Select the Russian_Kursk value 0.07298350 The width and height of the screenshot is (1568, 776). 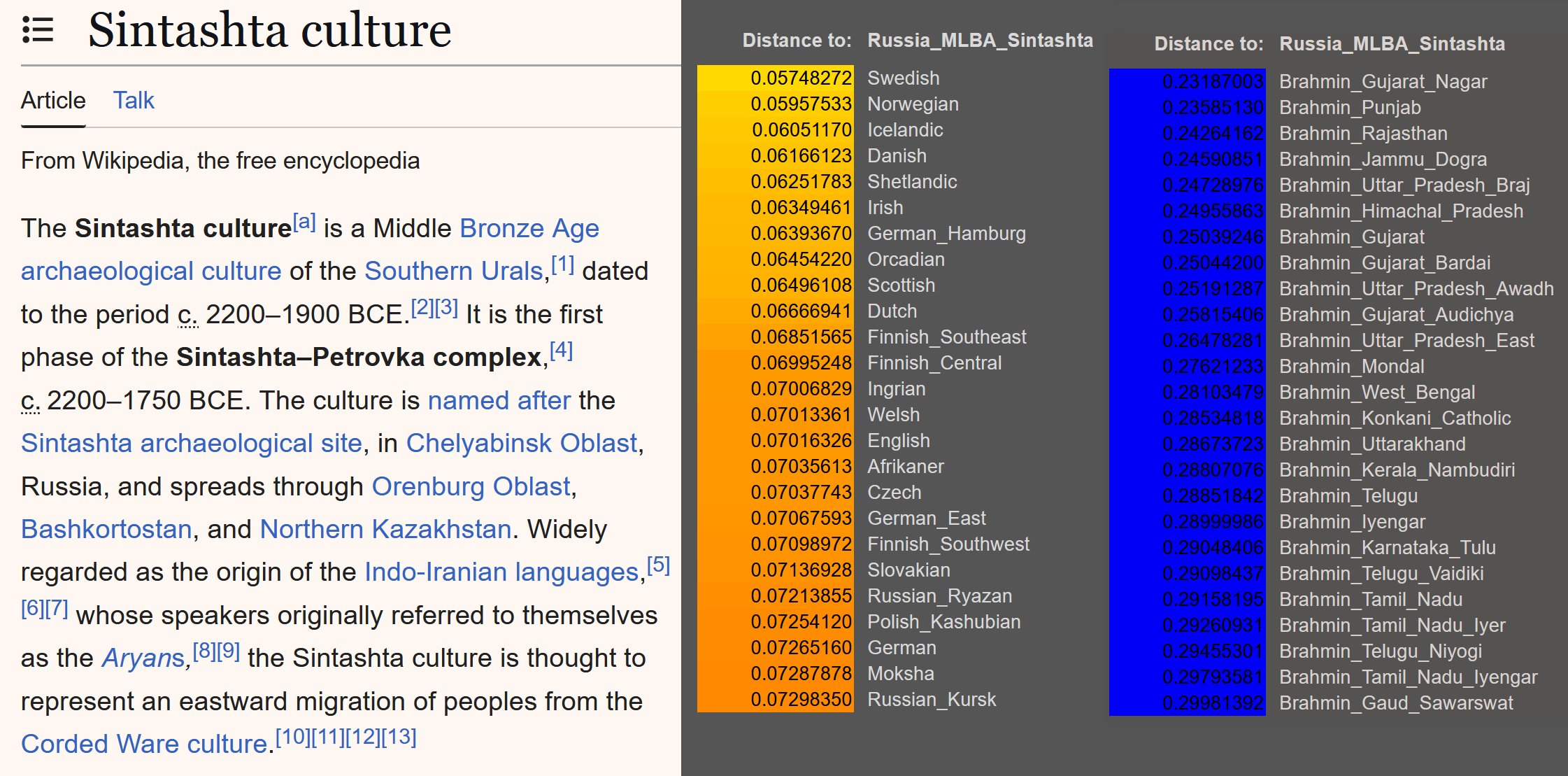click(801, 700)
